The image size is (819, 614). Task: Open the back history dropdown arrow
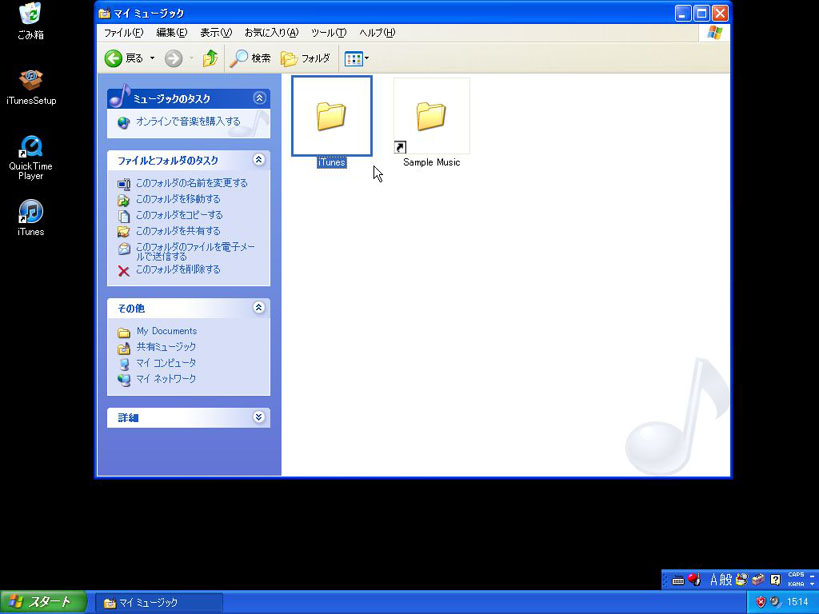pos(153,58)
